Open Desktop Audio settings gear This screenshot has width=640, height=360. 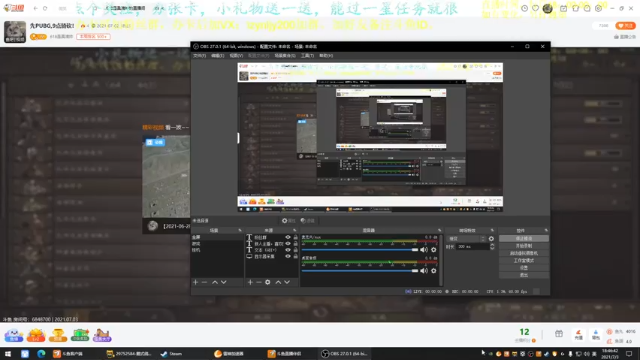point(433,270)
